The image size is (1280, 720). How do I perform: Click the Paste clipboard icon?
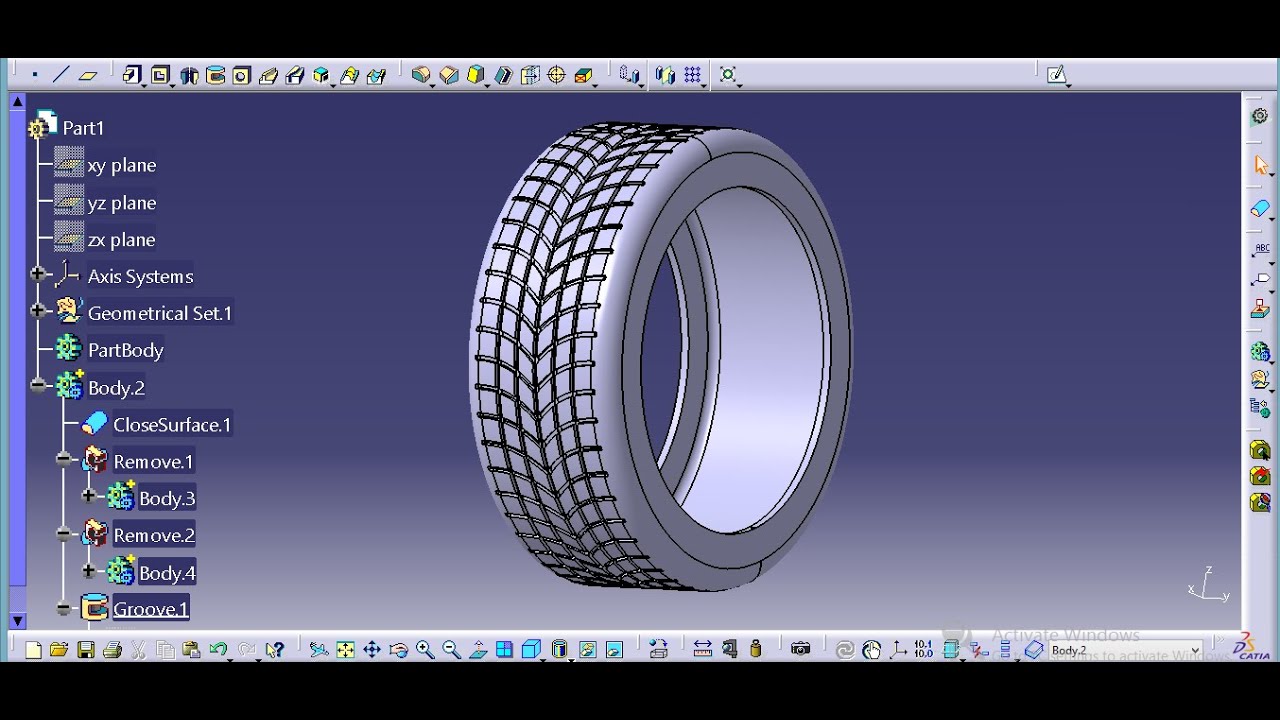point(191,650)
